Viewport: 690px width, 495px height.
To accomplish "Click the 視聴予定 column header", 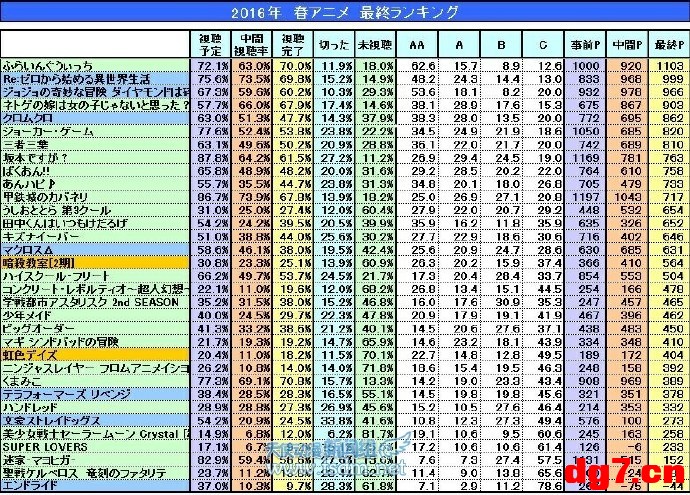I will [x=211, y=44].
